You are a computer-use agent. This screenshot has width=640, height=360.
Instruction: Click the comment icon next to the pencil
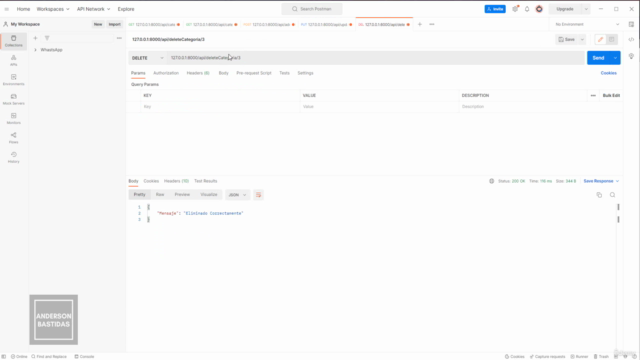click(611, 40)
